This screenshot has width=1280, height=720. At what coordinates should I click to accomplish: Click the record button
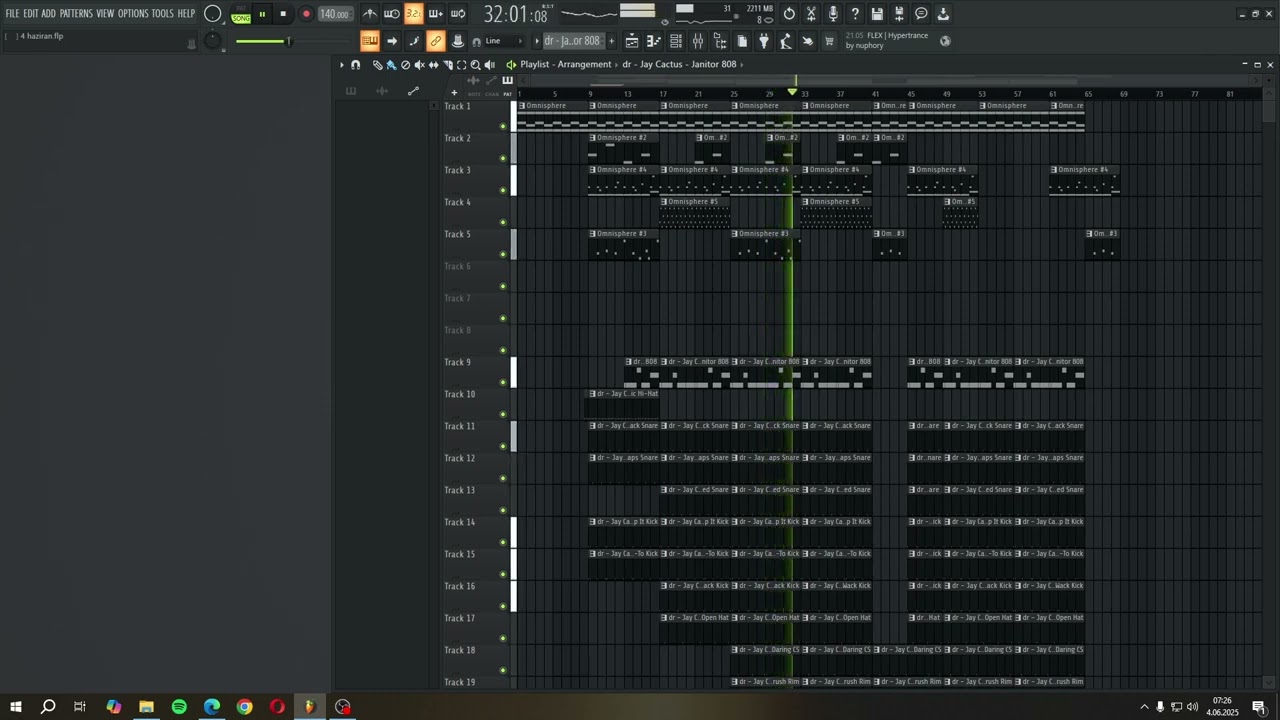[306, 14]
